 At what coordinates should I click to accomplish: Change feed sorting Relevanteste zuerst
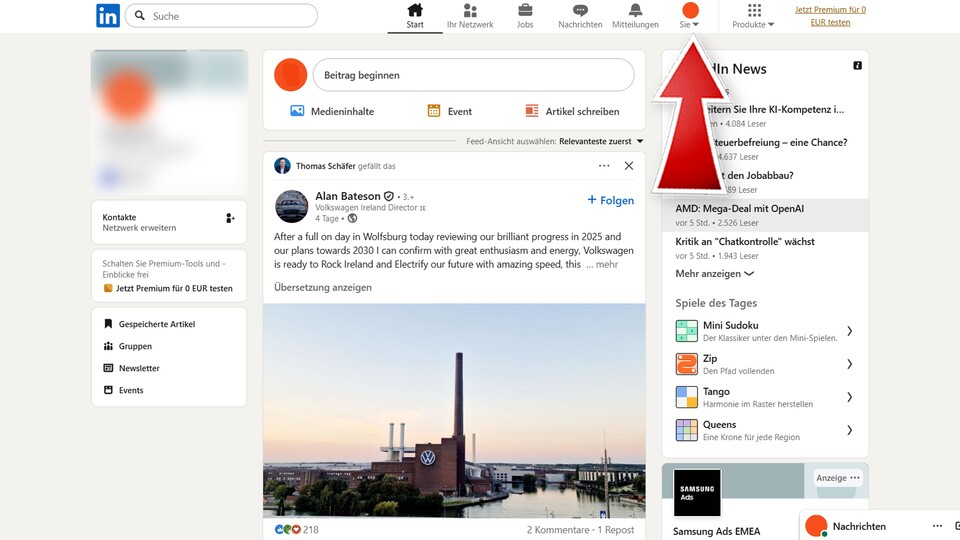(600, 142)
